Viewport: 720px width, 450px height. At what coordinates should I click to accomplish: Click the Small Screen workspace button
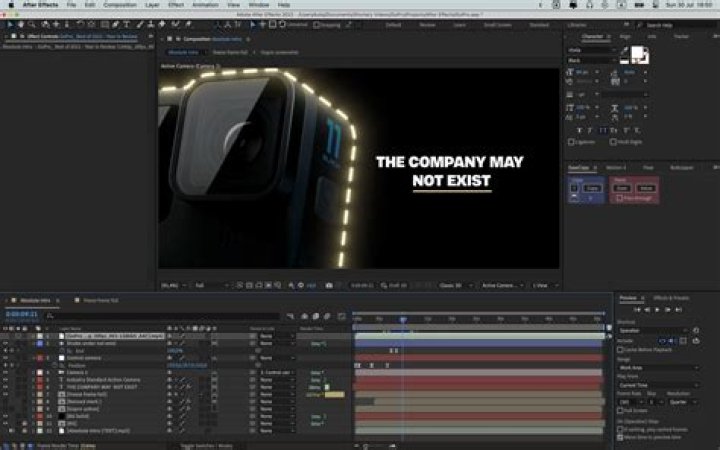pyautogui.click(x=496, y=25)
